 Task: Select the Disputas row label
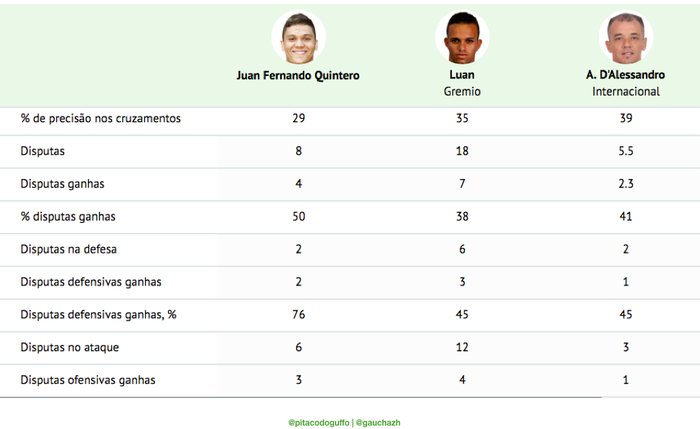(42, 151)
